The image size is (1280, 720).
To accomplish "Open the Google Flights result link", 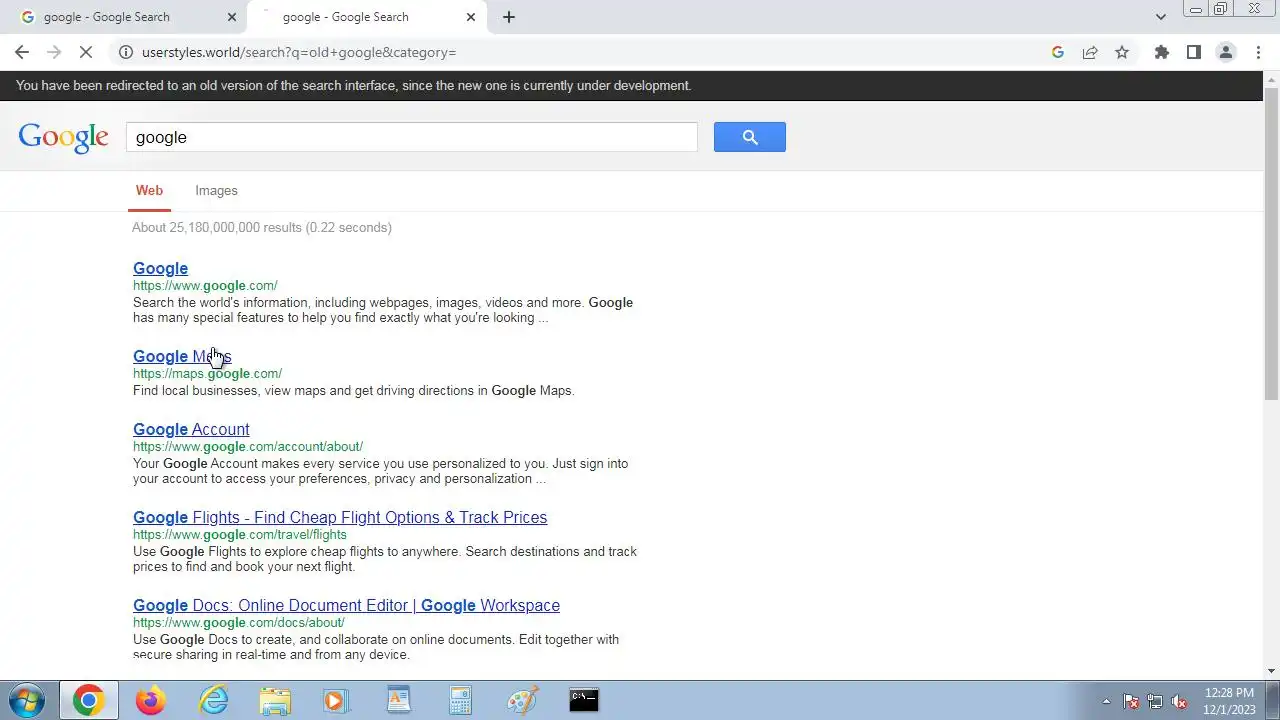I will click(x=340, y=517).
